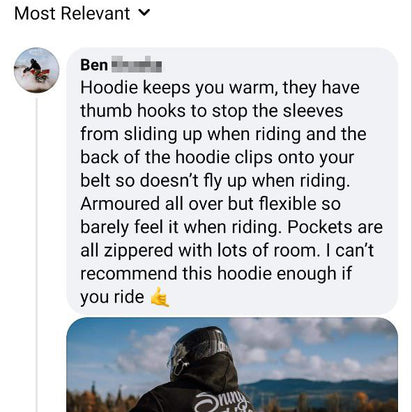Click the text 'you ride' before the emoji
The image size is (412, 412).
point(112,297)
